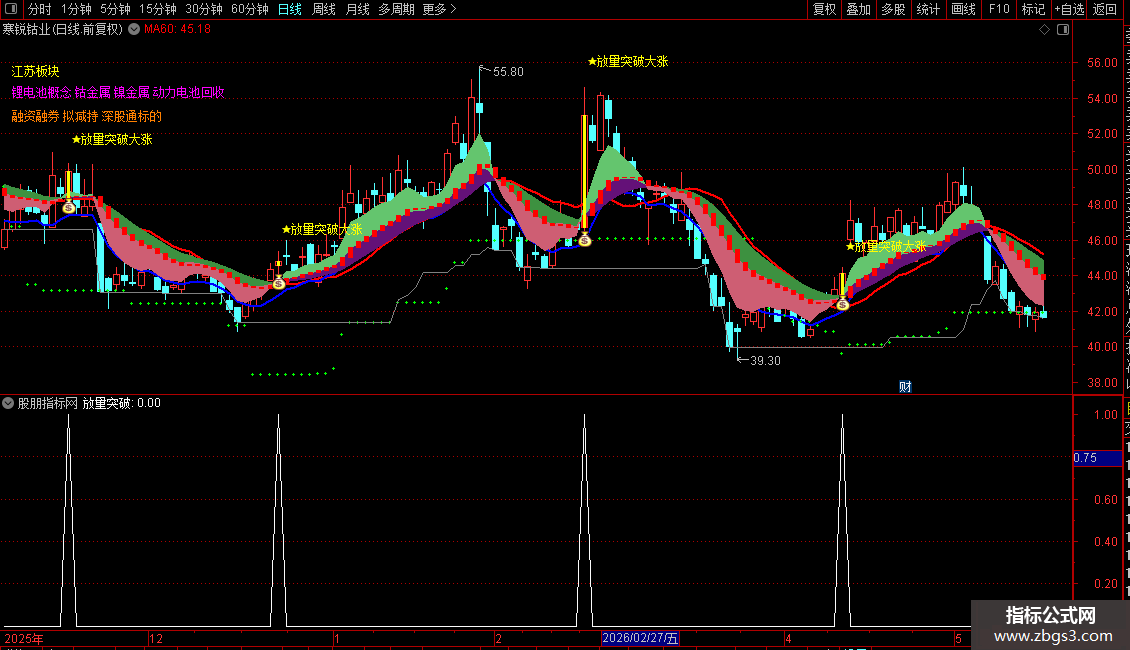Select the 周线 weekly period tab
1130x650 pixels.
324,9
